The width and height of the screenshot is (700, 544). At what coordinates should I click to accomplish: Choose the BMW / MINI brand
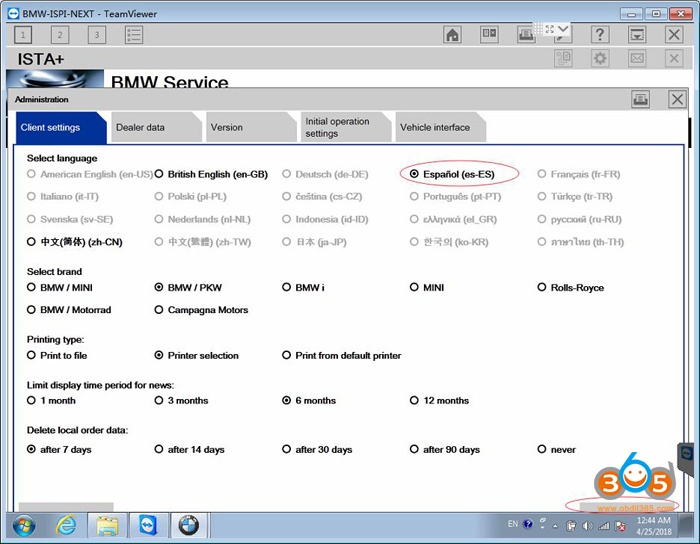click(31, 287)
